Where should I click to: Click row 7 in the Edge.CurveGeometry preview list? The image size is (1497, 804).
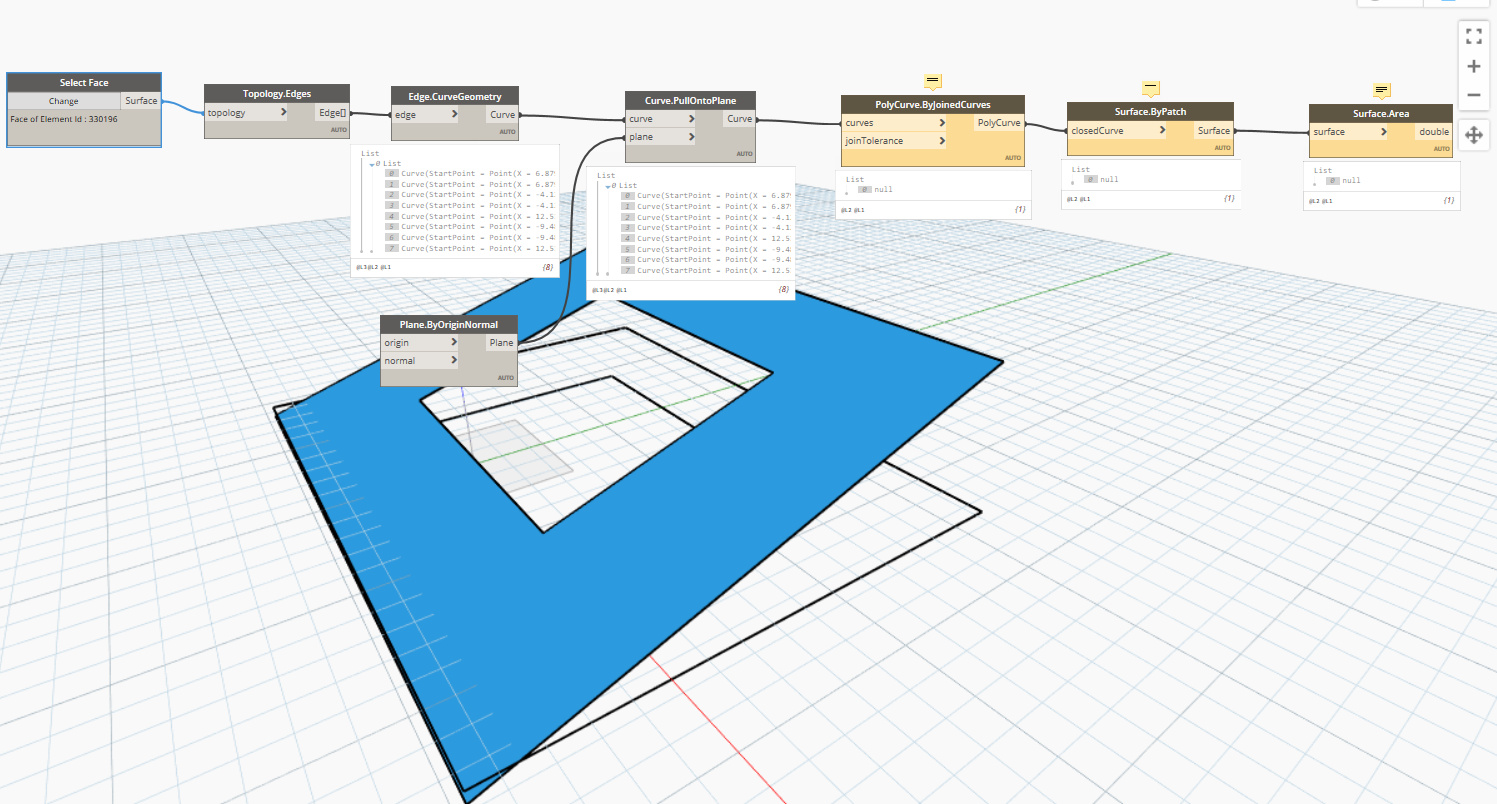click(470, 248)
